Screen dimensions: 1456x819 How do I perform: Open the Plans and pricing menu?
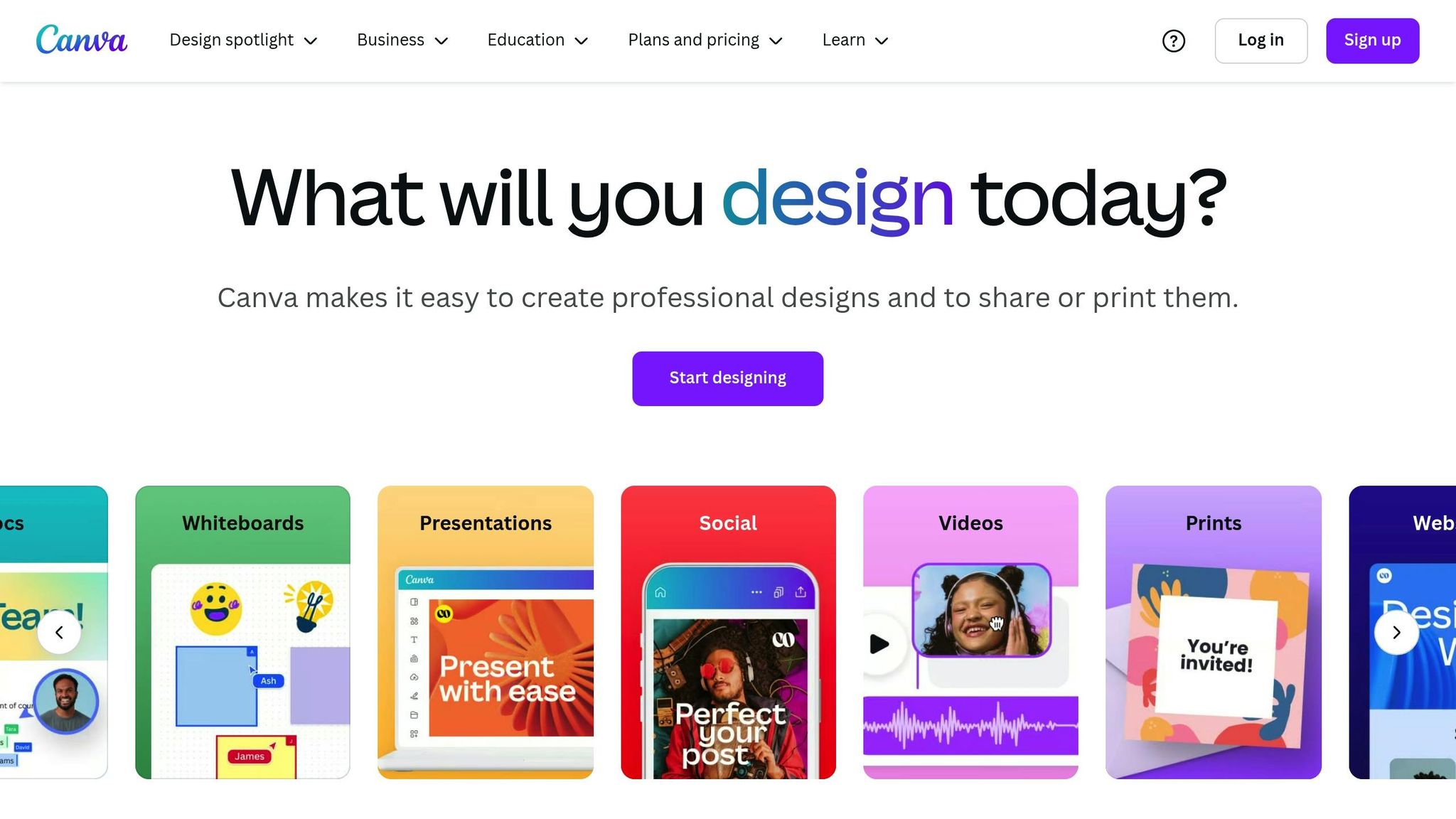pyautogui.click(x=705, y=41)
